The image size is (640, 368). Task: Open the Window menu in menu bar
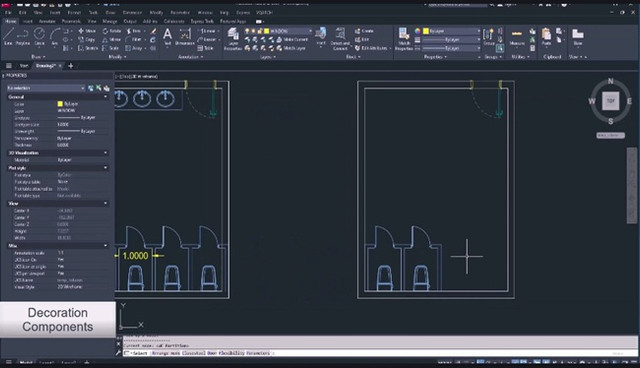(205, 13)
